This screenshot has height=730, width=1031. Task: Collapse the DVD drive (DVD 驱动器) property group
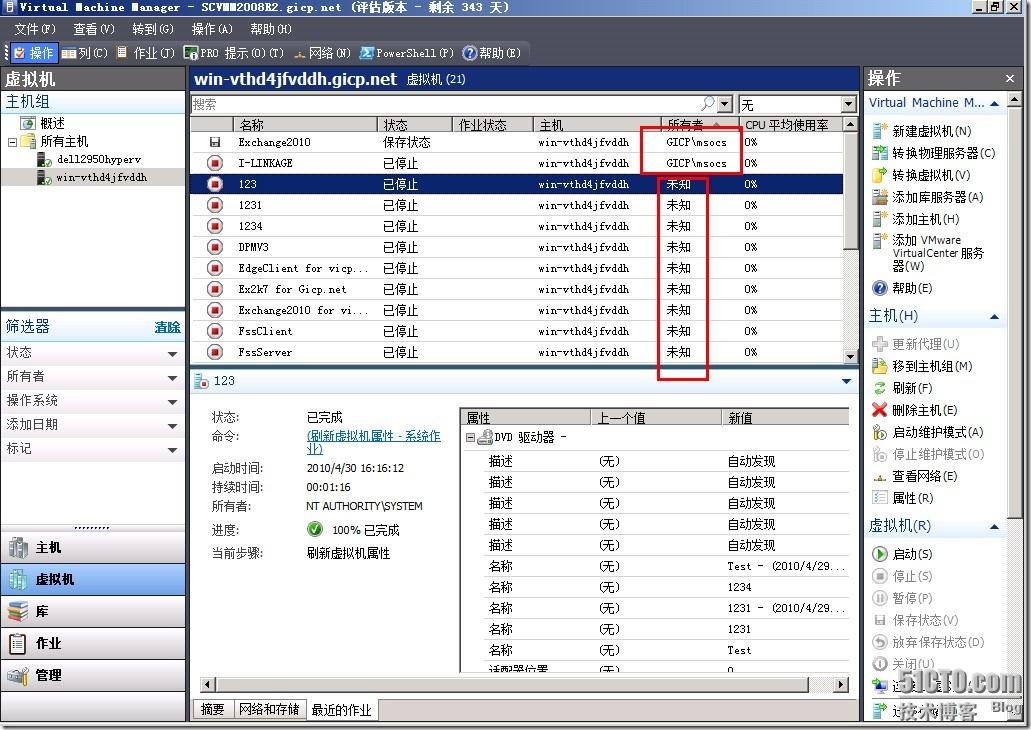click(x=471, y=437)
